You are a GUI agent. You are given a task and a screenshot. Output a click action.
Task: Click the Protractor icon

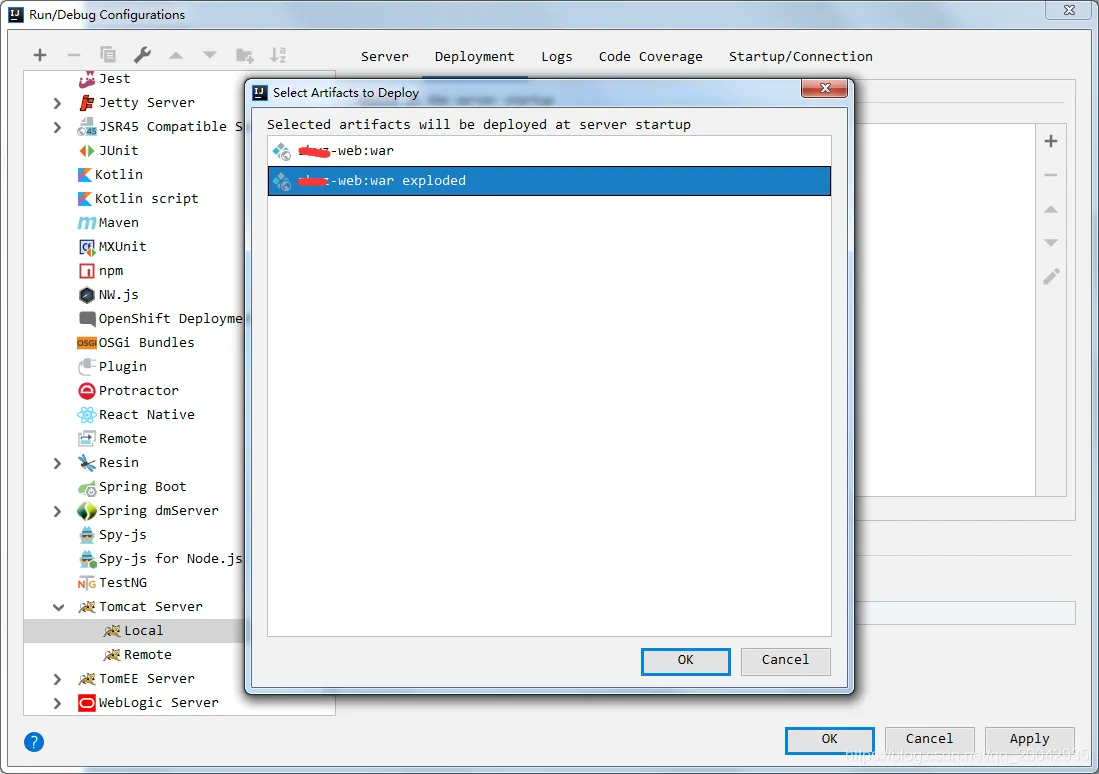click(x=87, y=391)
